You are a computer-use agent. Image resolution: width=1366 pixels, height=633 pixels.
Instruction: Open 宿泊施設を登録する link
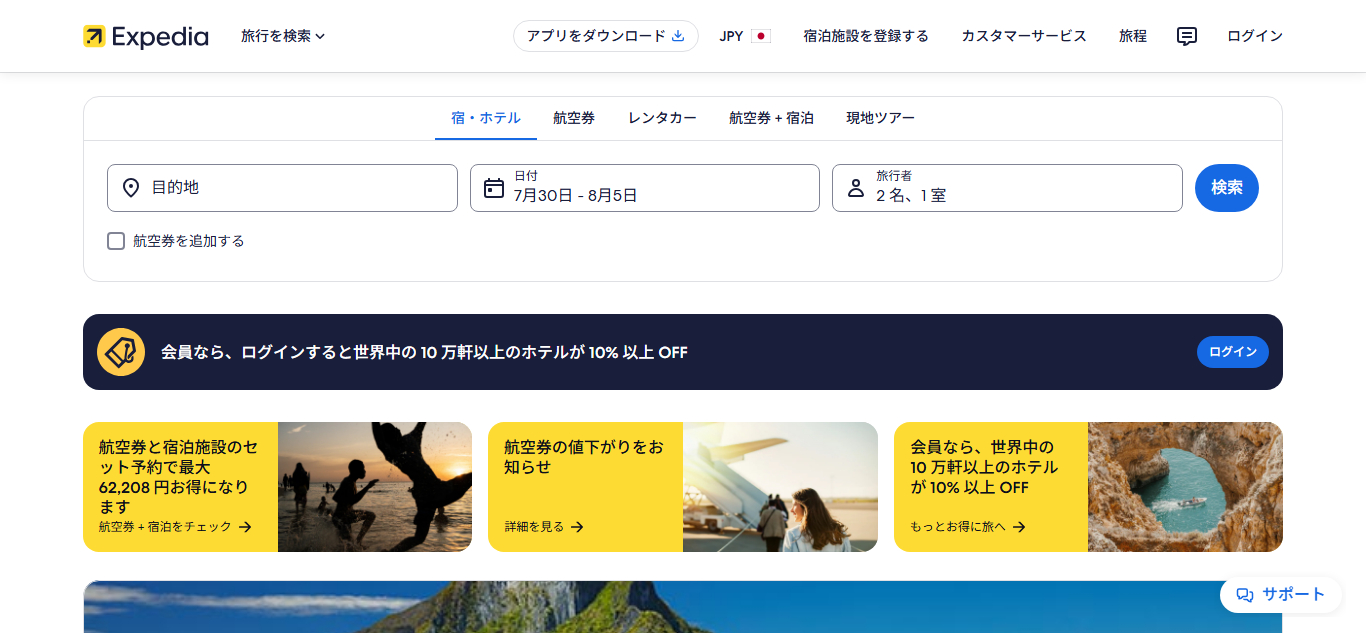click(866, 36)
